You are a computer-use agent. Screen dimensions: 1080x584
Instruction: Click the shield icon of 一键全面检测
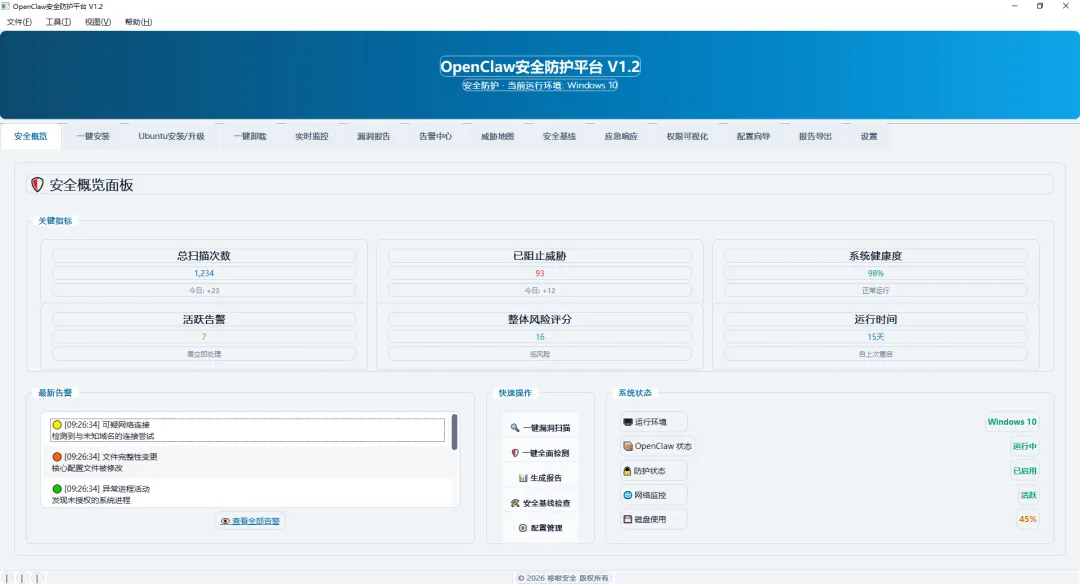(x=515, y=453)
